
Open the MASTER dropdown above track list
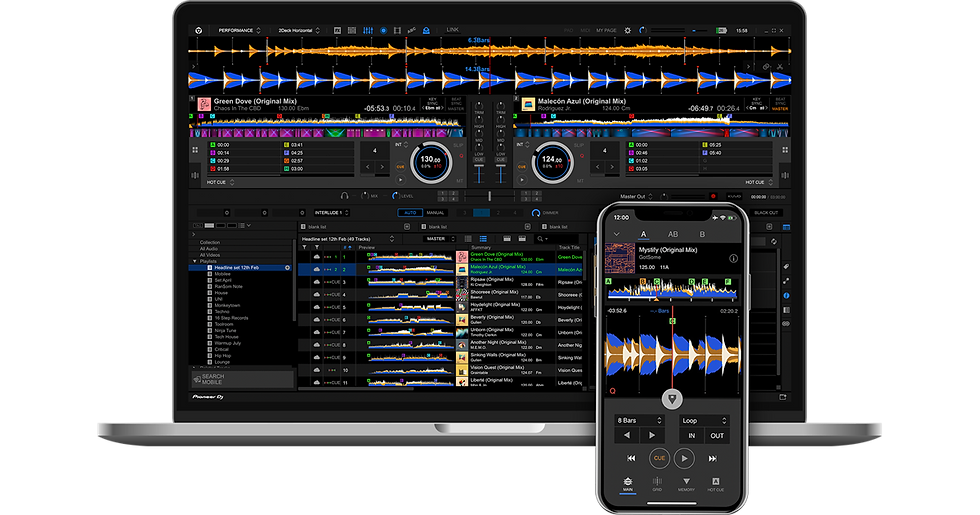tap(440, 239)
